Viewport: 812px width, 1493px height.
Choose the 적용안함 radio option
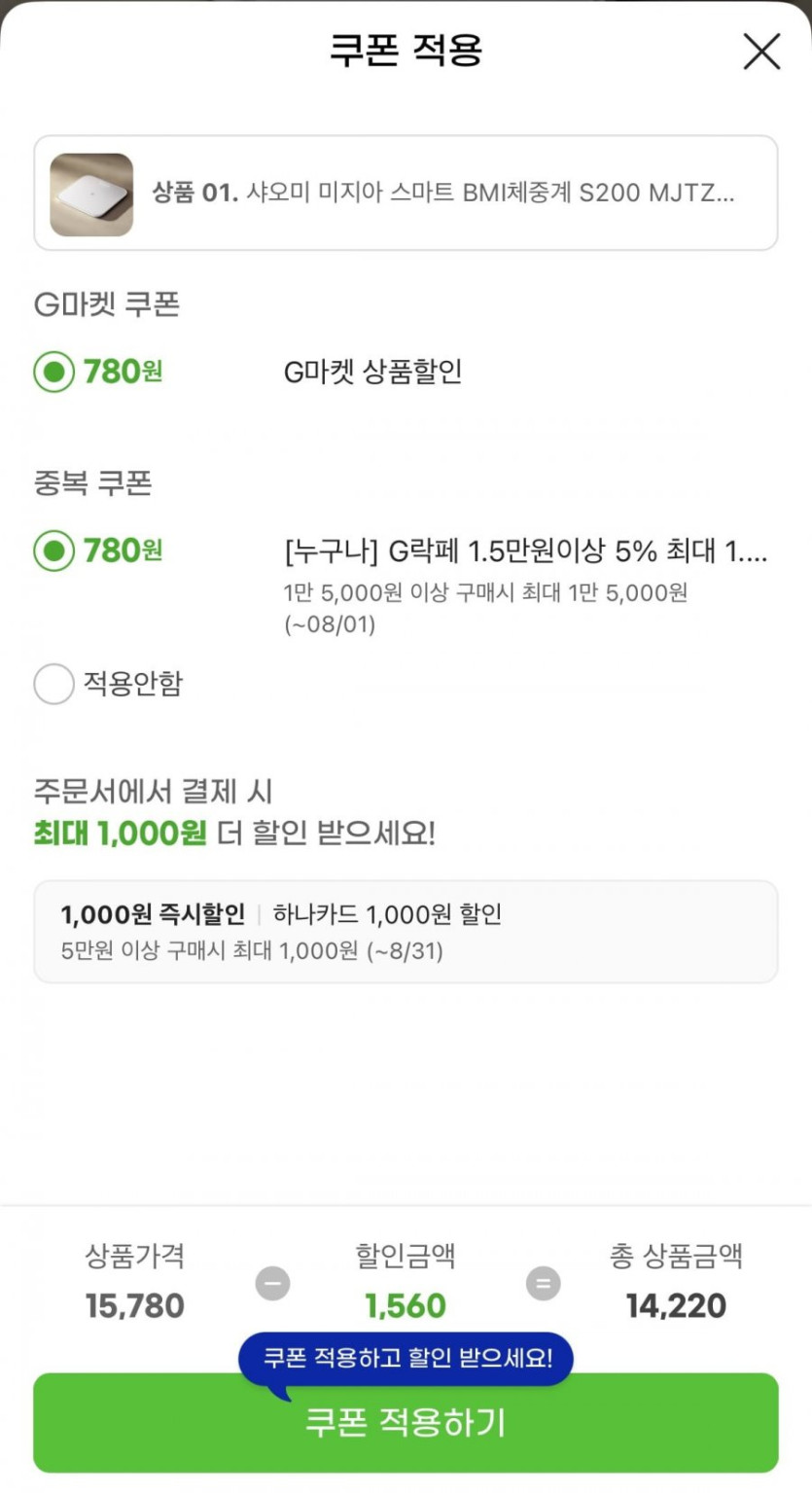53,684
